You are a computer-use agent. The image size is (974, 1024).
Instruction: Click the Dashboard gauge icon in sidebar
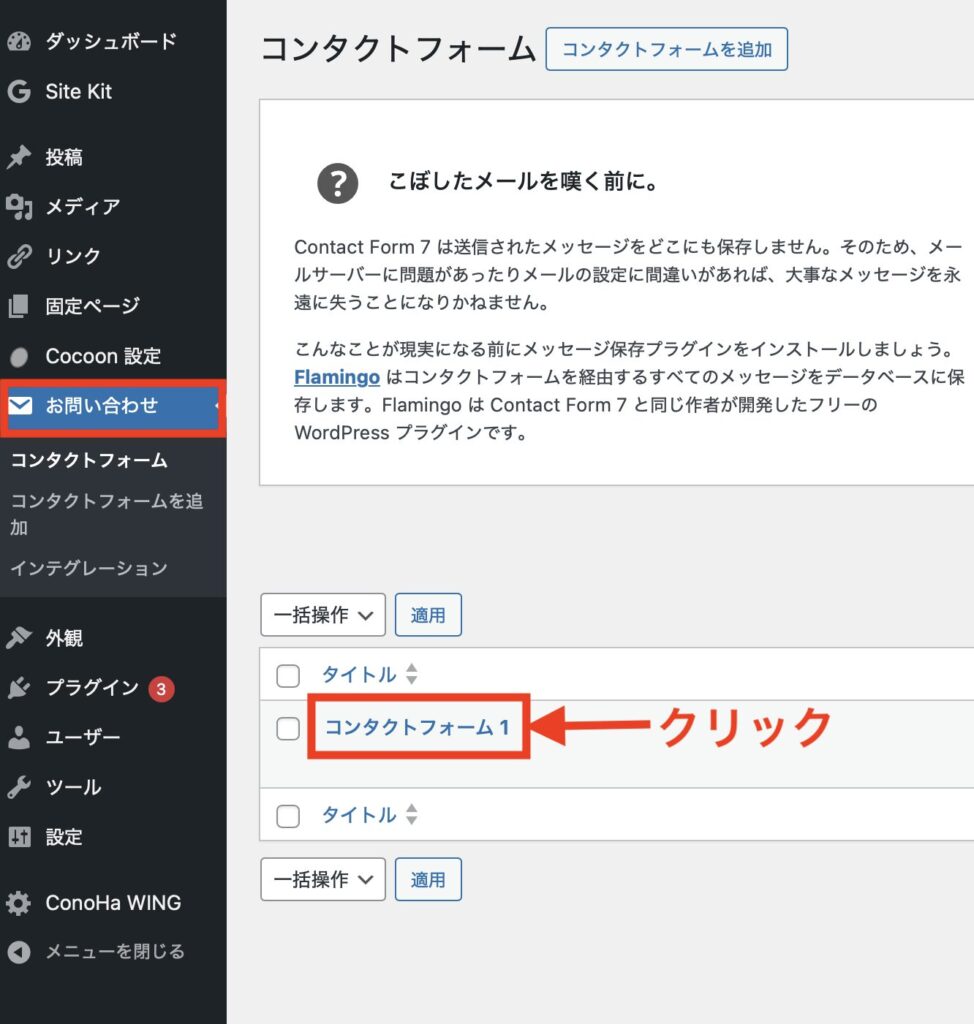pyautogui.click(x=19, y=42)
